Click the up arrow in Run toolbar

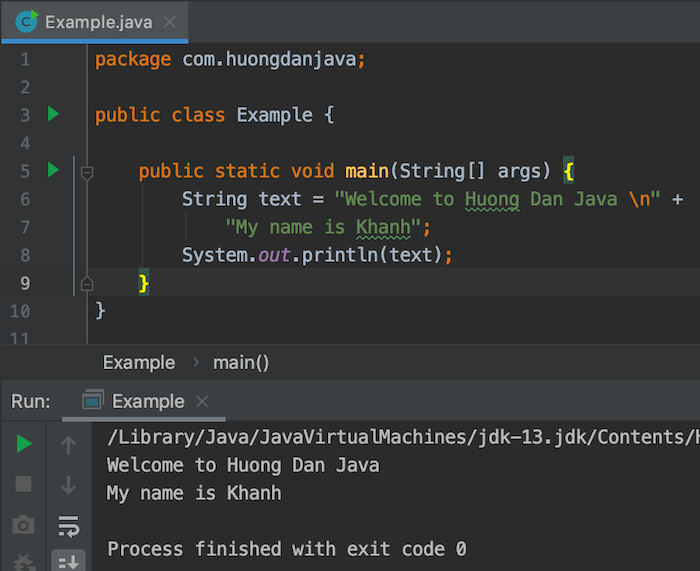(x=68, y=445)
